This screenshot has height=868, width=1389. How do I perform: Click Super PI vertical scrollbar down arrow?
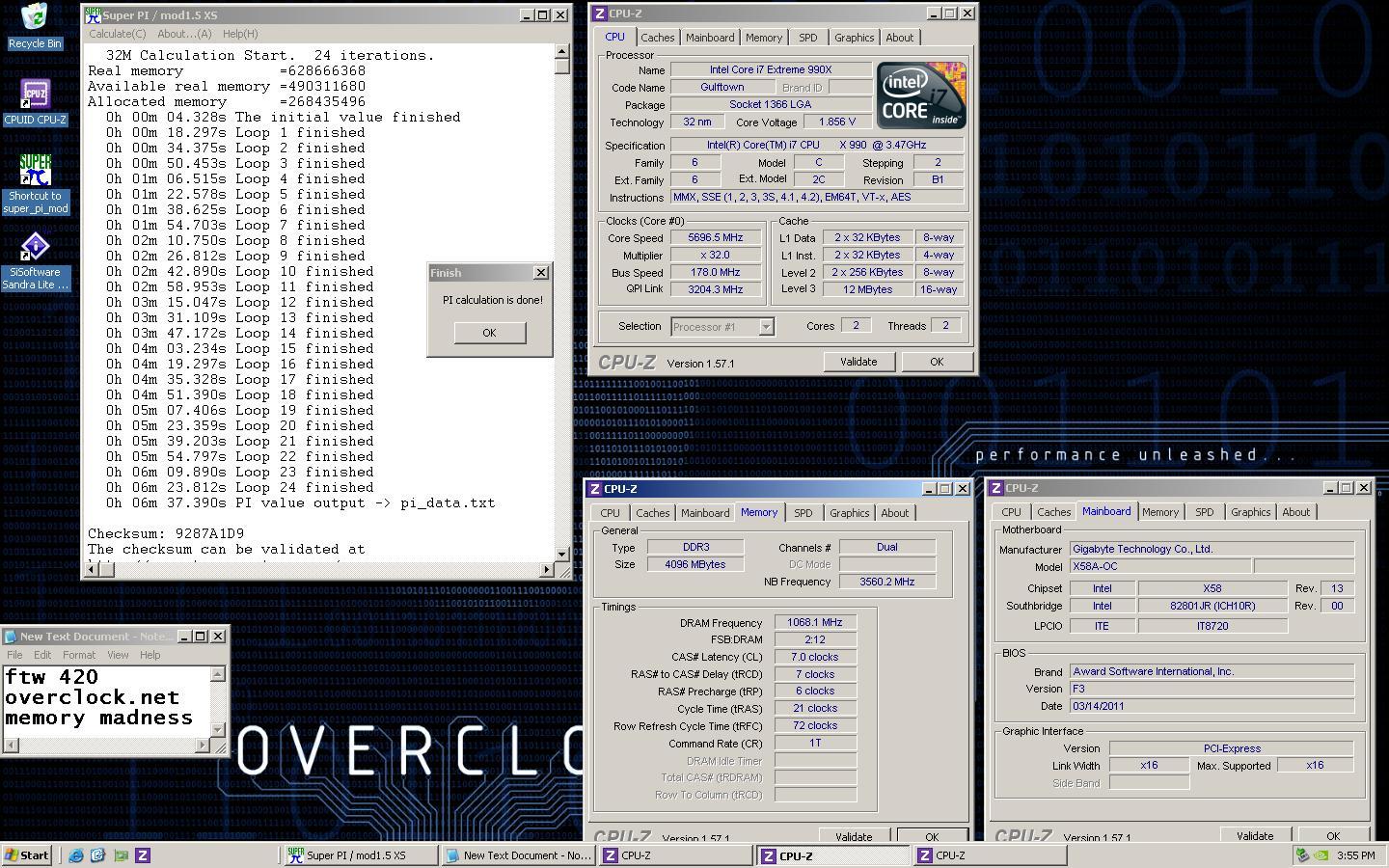[x=562, y=555]
